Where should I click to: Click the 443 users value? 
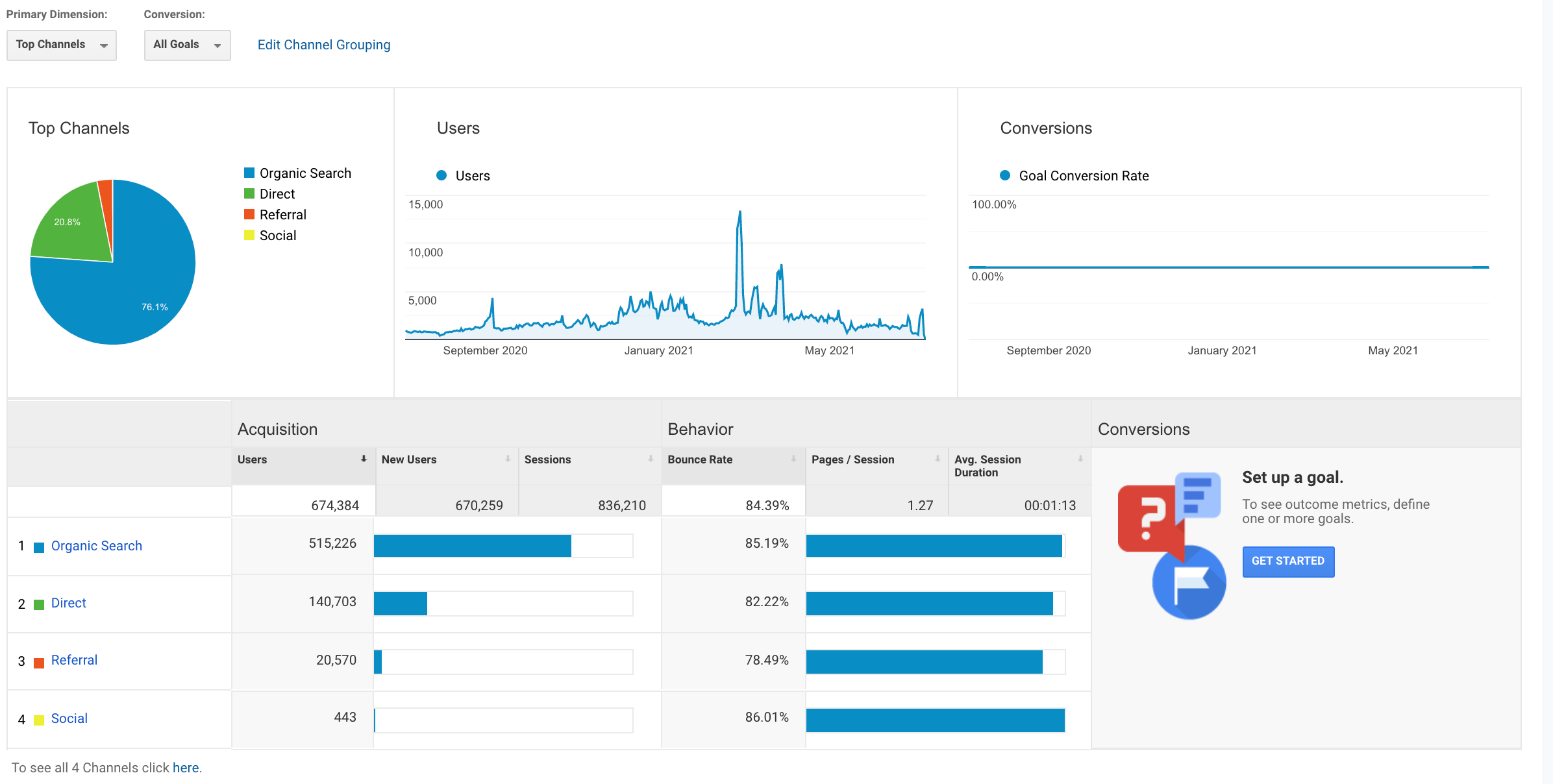(x=345, y=717)
